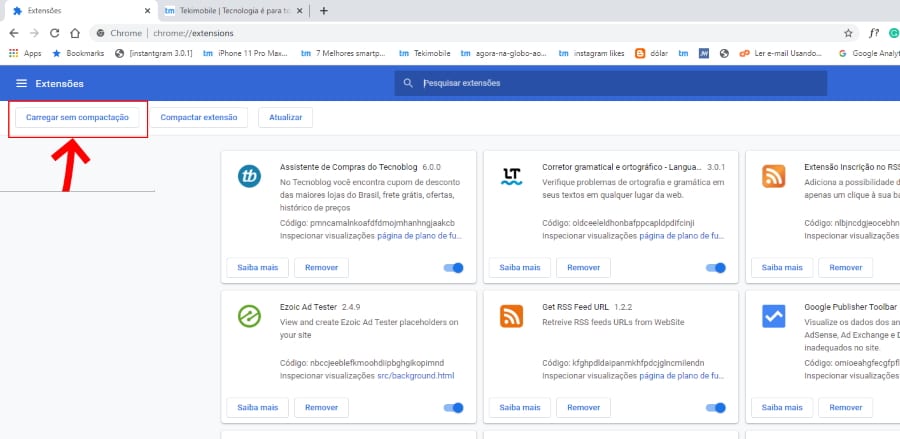This screenshot has width=900, height=439.
Task: Click the f? extension icon in toolbar
Action: click(874, 33)
